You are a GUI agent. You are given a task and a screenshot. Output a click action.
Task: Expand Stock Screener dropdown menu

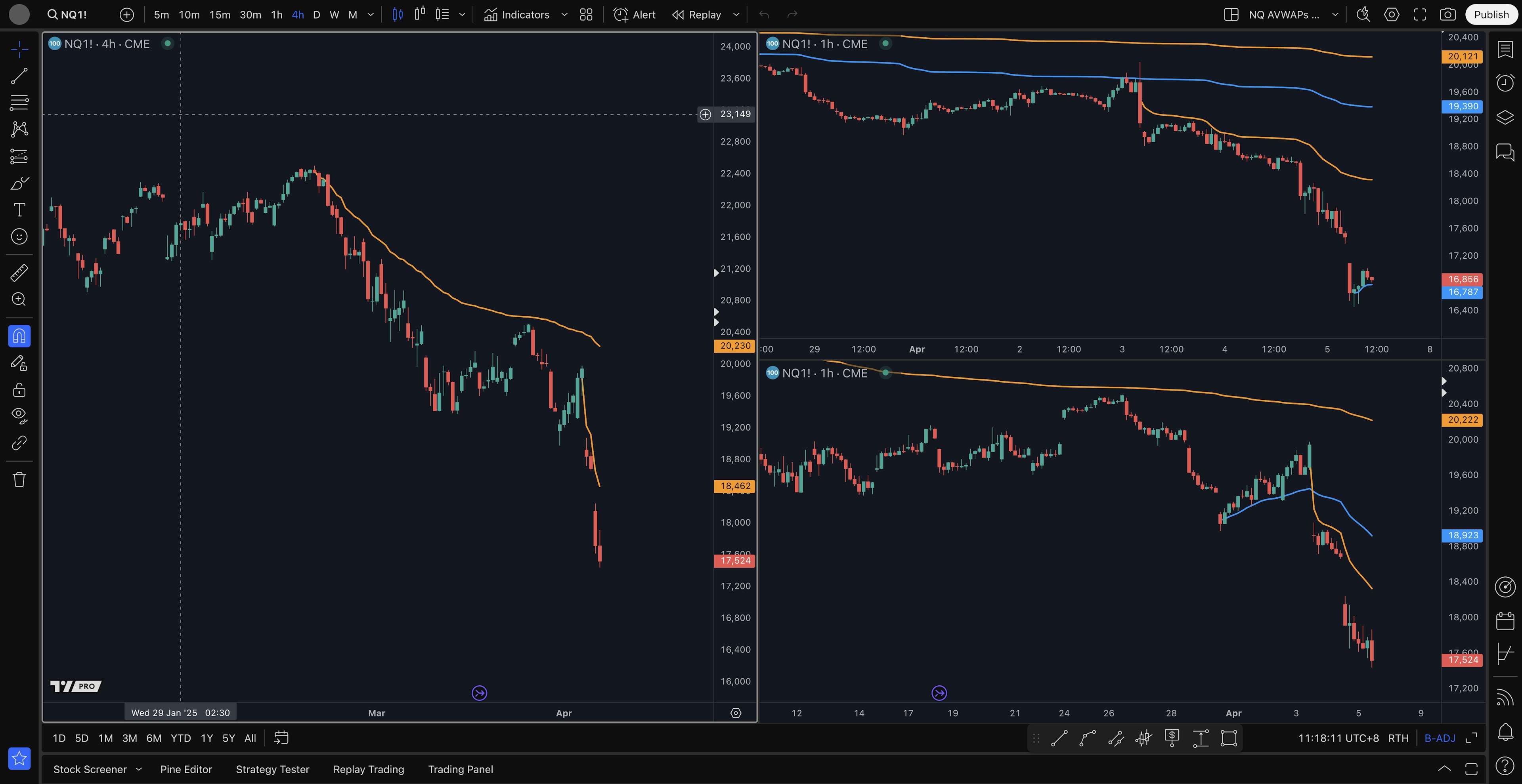(x=139, y=769)
